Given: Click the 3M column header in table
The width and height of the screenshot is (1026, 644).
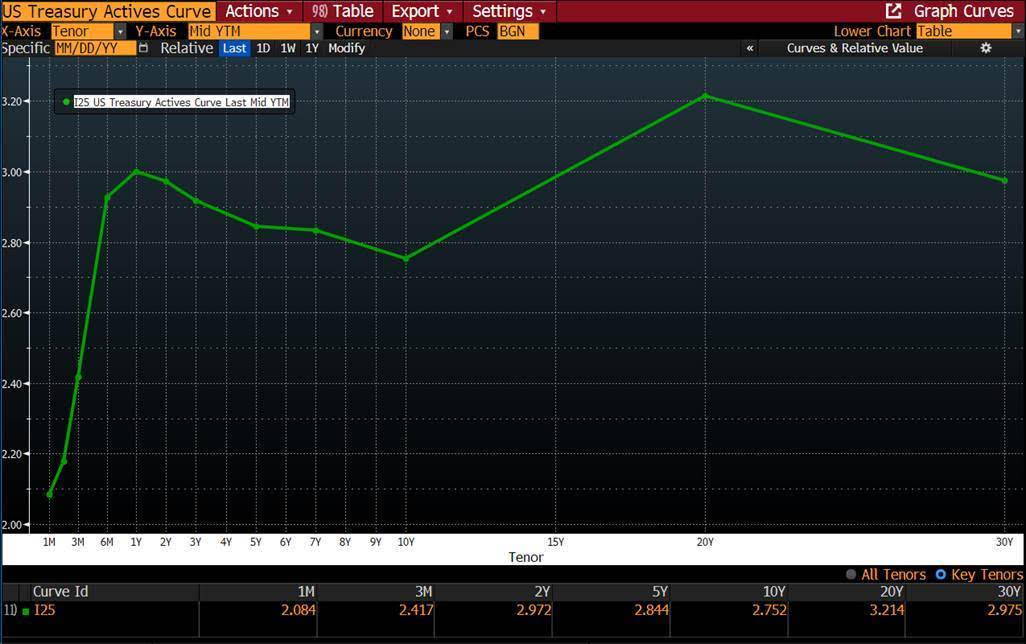Looking at the screenshot, I should pos(423,592).
